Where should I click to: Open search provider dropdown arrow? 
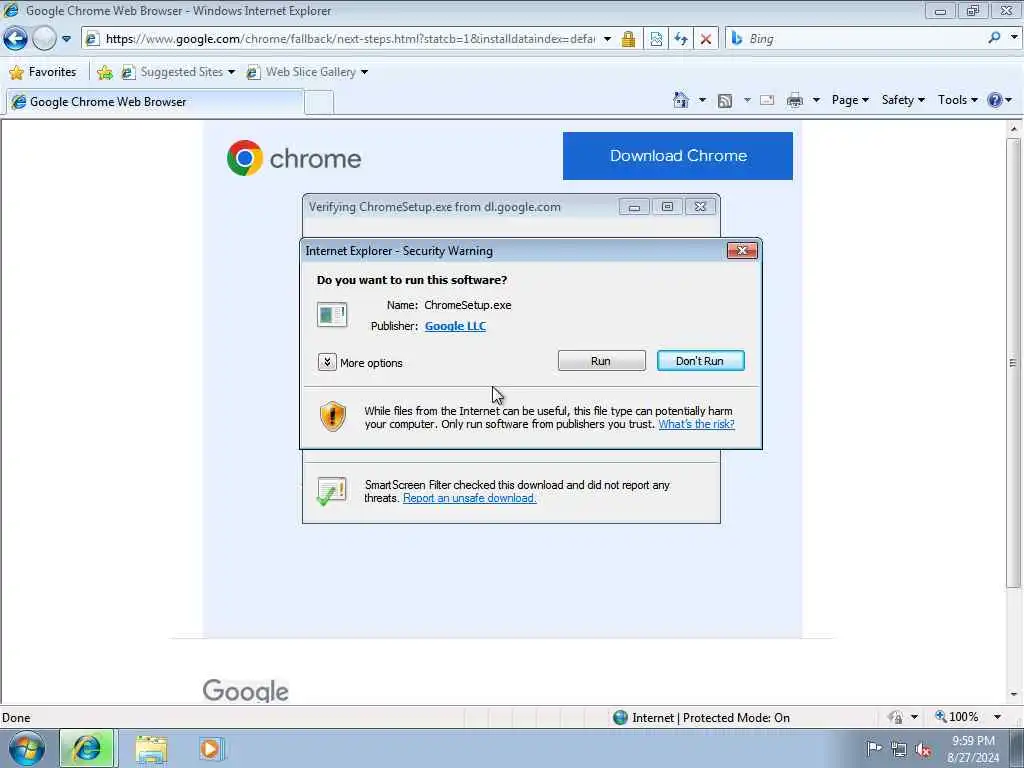pos(1014,38)
